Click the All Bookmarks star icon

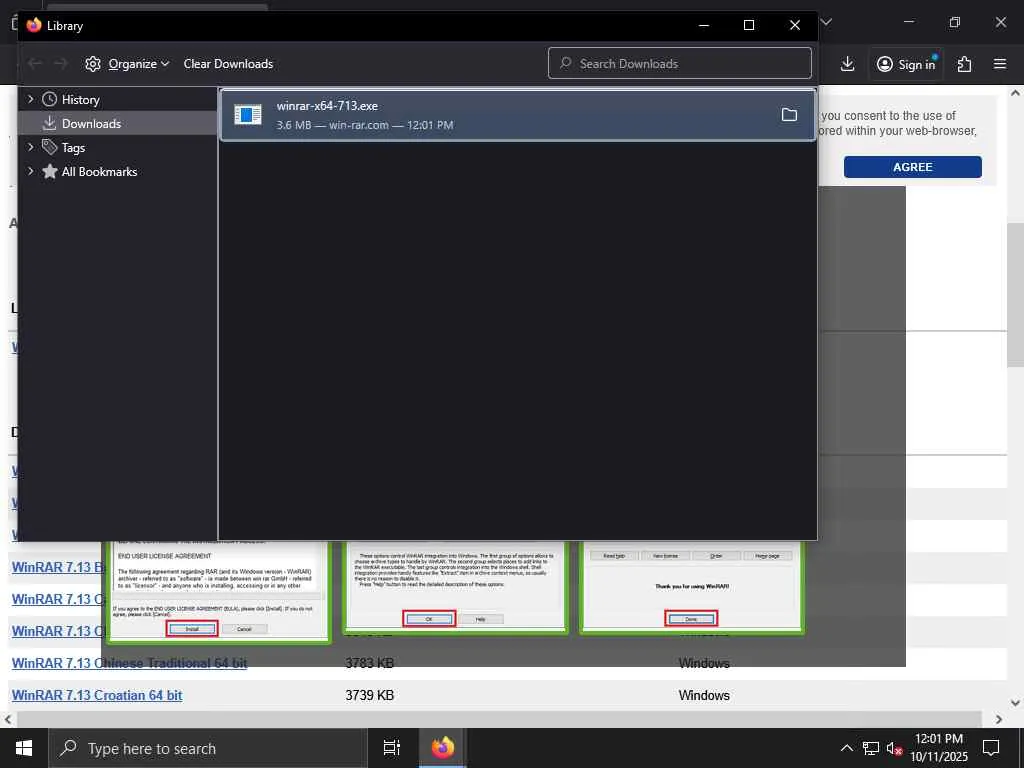(x=50, y=171)
